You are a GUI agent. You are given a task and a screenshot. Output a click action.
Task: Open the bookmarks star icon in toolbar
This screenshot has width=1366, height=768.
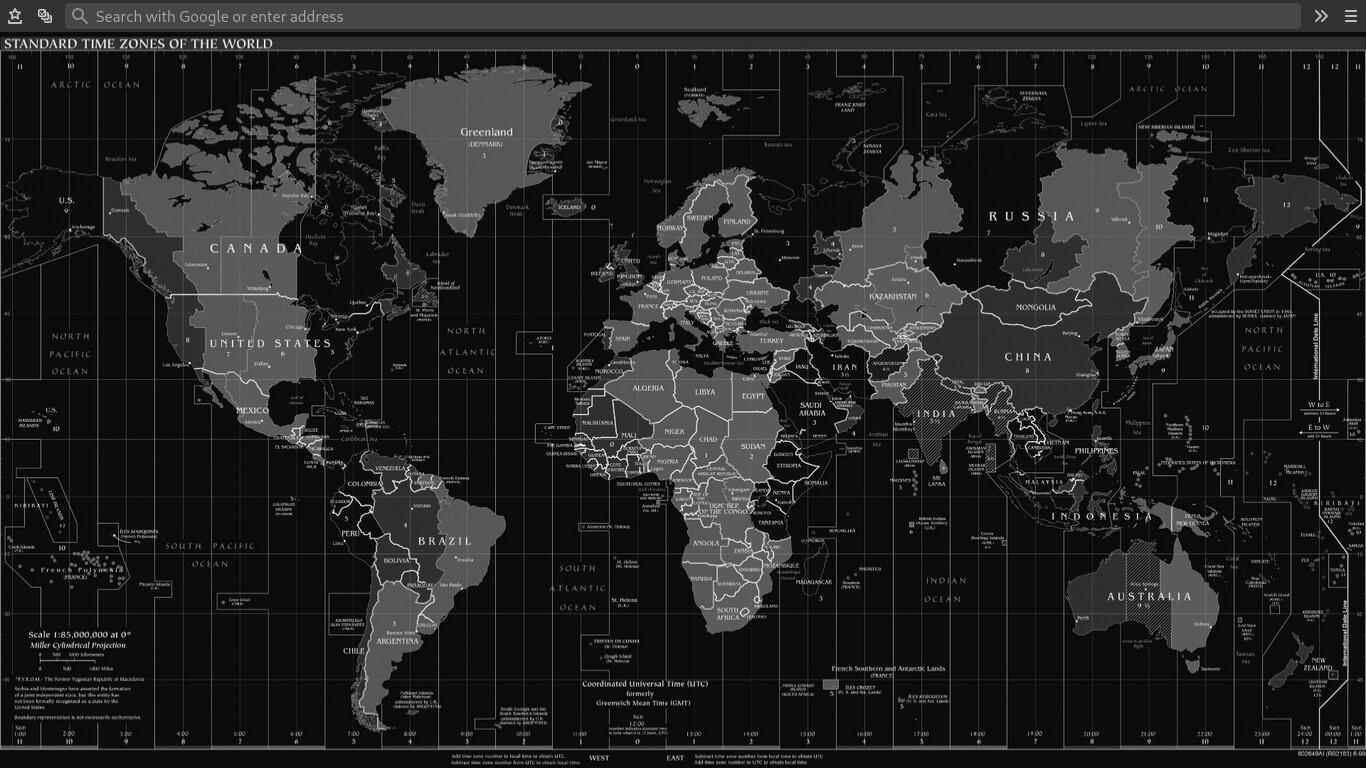15,16
